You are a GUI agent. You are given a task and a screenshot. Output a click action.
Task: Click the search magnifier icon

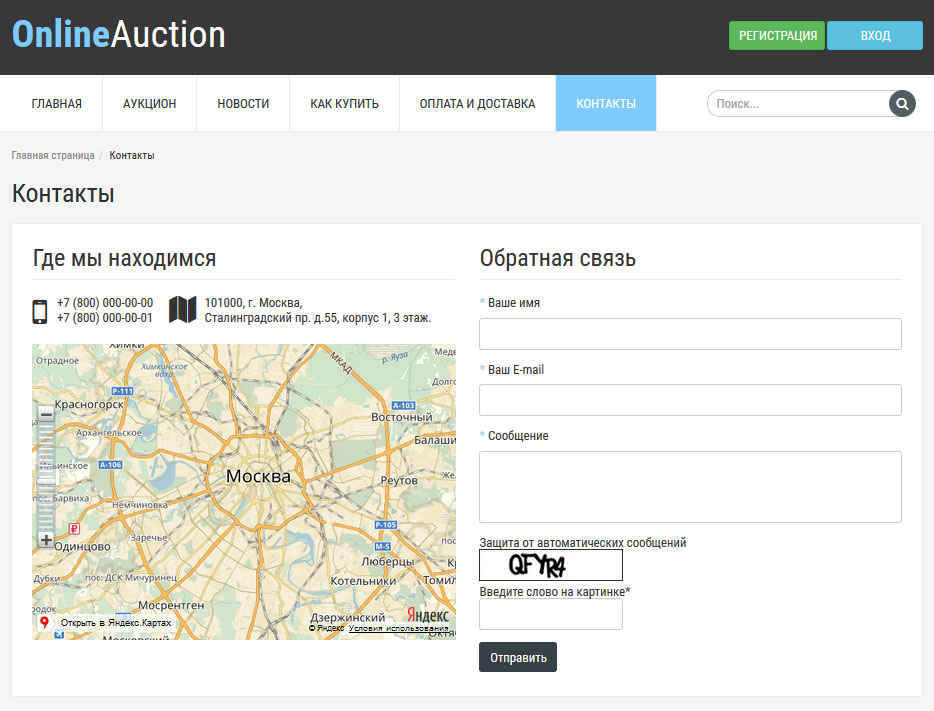[902, 103]
